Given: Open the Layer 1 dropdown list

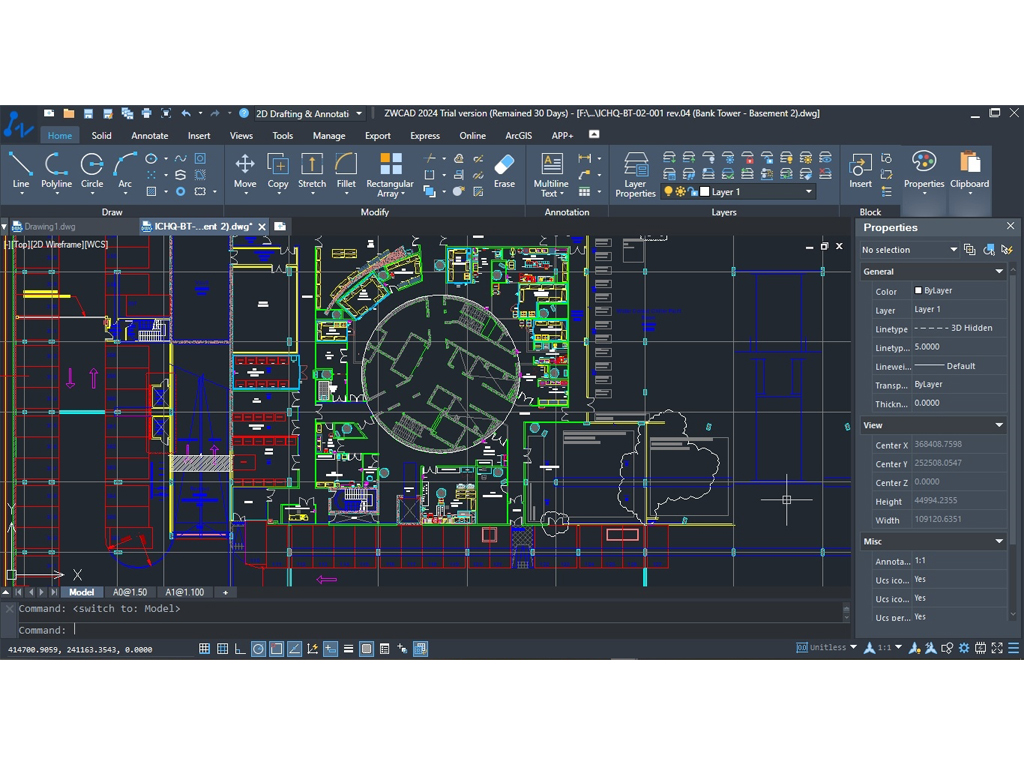Looking at the screenshot, I should 809,192.
